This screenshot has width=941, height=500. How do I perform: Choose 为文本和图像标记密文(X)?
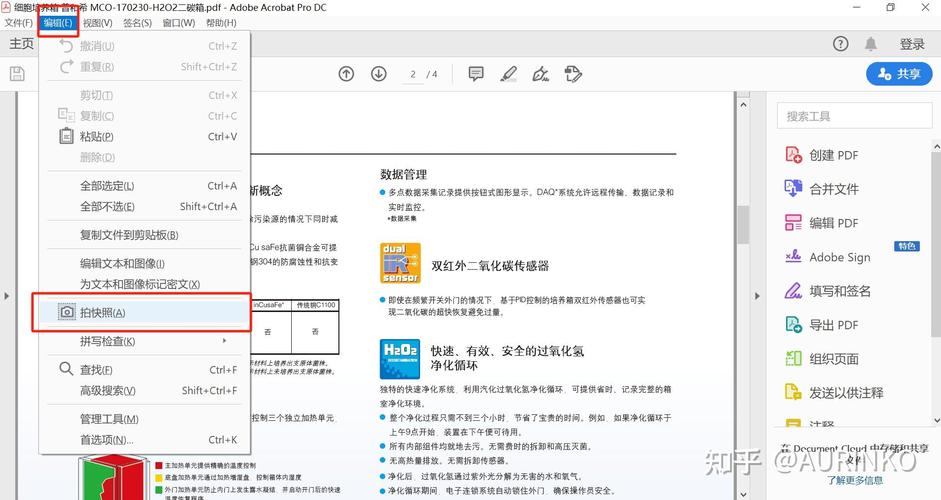click(x=145, y=284)
